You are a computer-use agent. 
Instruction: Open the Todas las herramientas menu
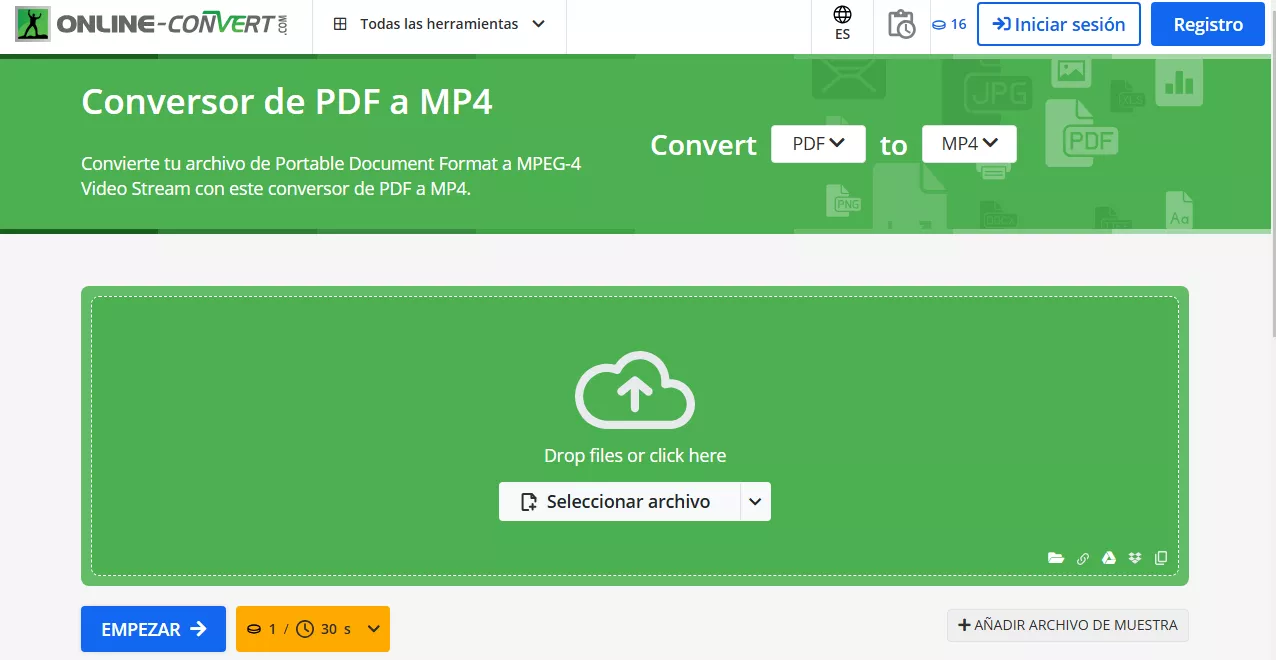pos(439,24)
